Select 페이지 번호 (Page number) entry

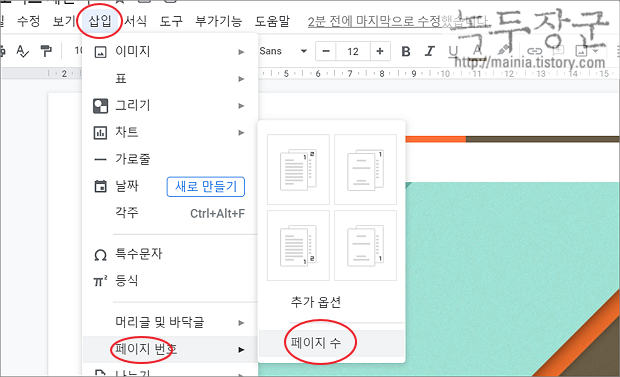point(170,349)
